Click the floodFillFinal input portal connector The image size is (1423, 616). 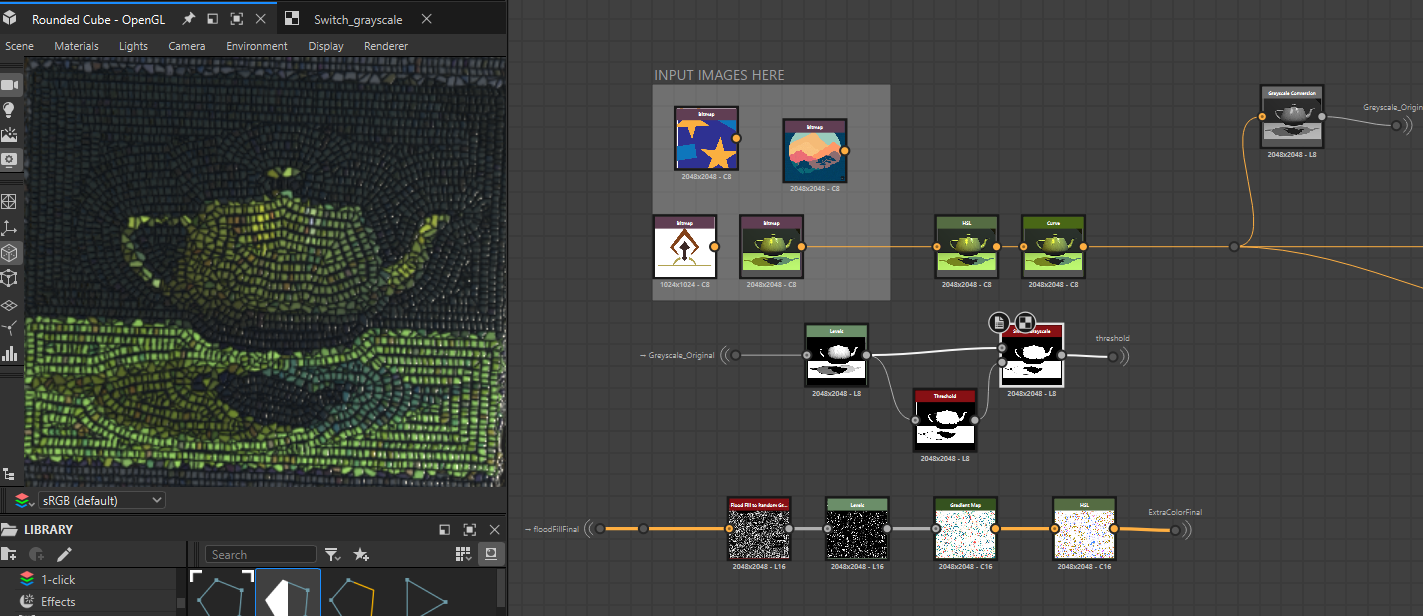pyautogui.click(x=601, y=529)
